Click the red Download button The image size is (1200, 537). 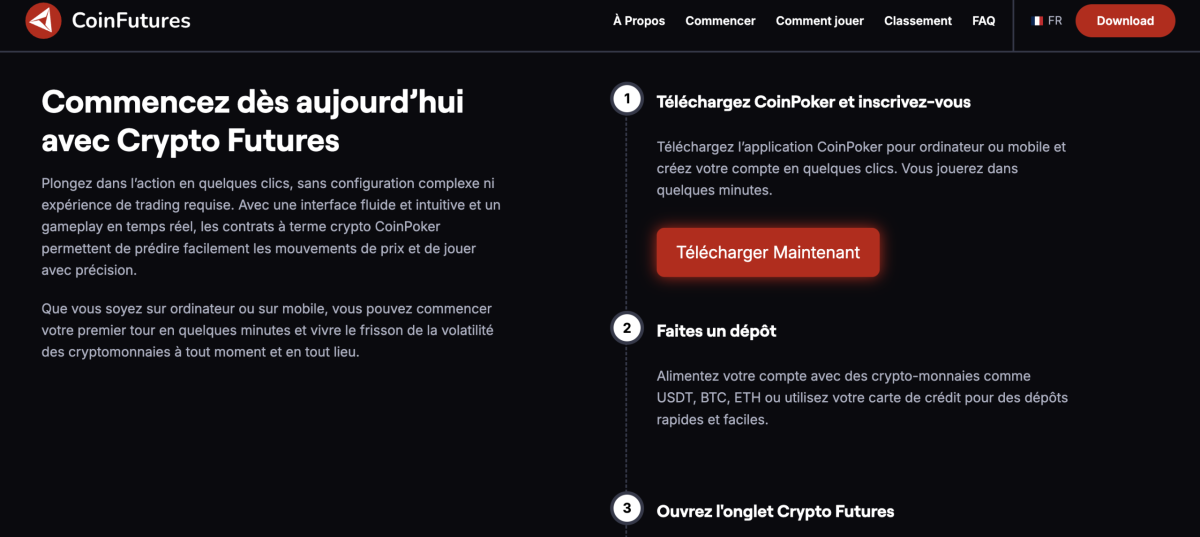tap(1125, 21)
